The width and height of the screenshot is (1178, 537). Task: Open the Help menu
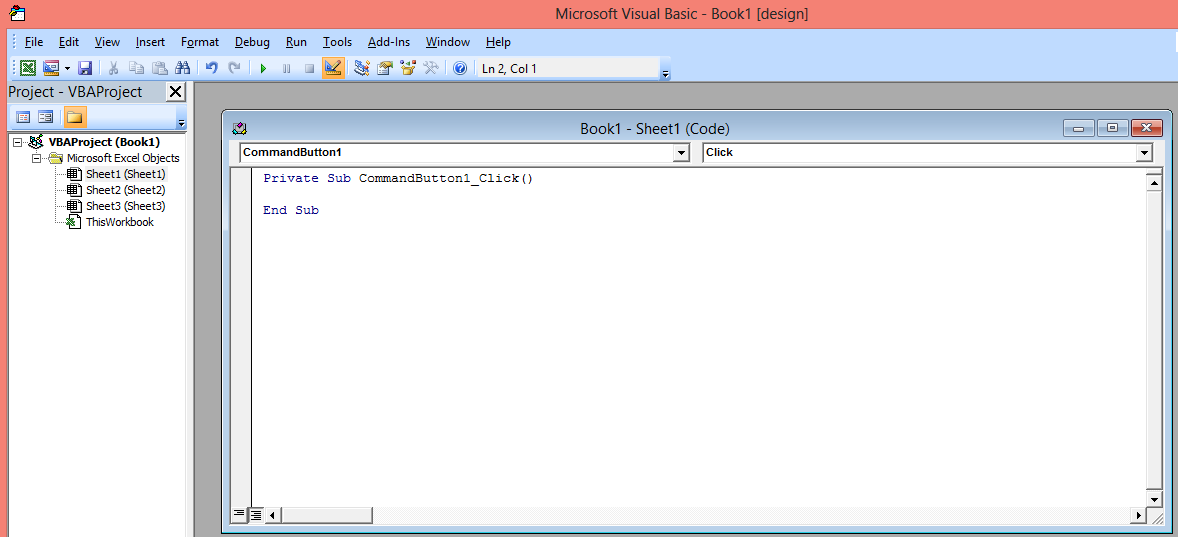coord(498,42)
